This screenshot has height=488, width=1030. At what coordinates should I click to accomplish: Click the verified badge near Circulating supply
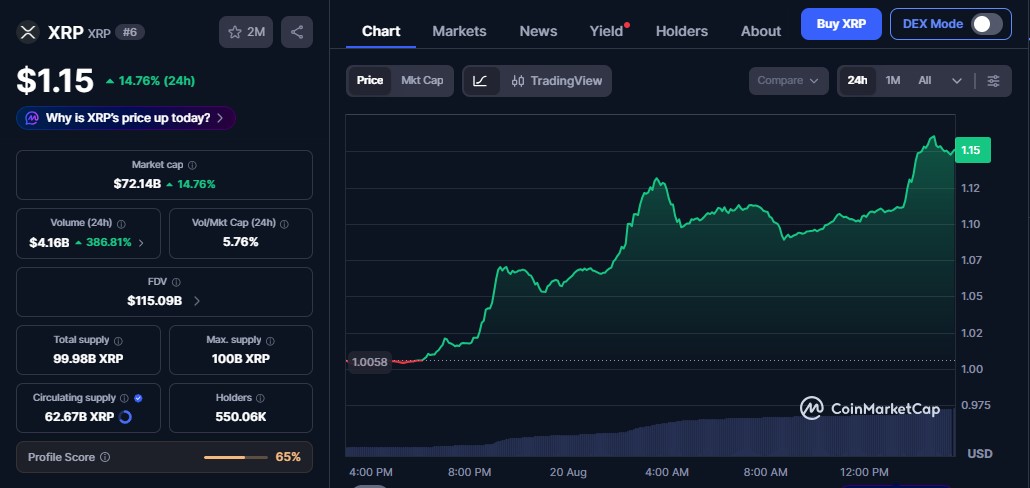pos(138,398)
